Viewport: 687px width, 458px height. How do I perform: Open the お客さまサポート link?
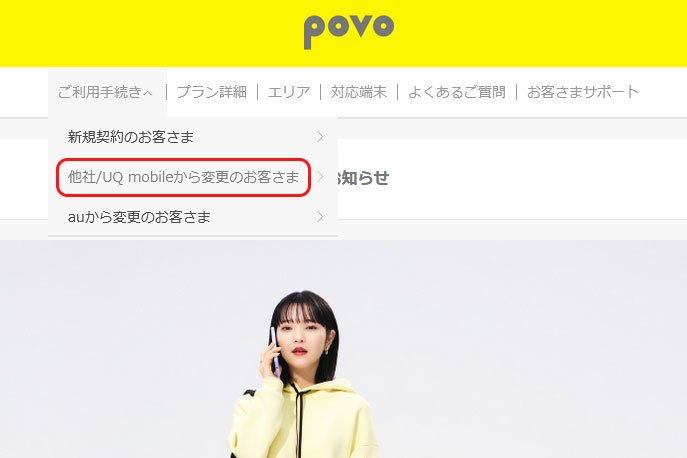click(x=583, y=92)
